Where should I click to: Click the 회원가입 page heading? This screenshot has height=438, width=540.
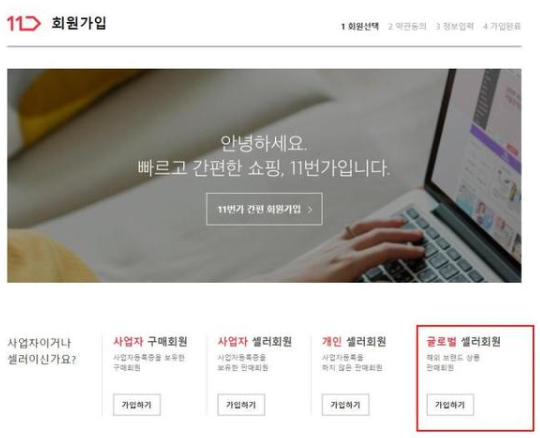(79, 23)
